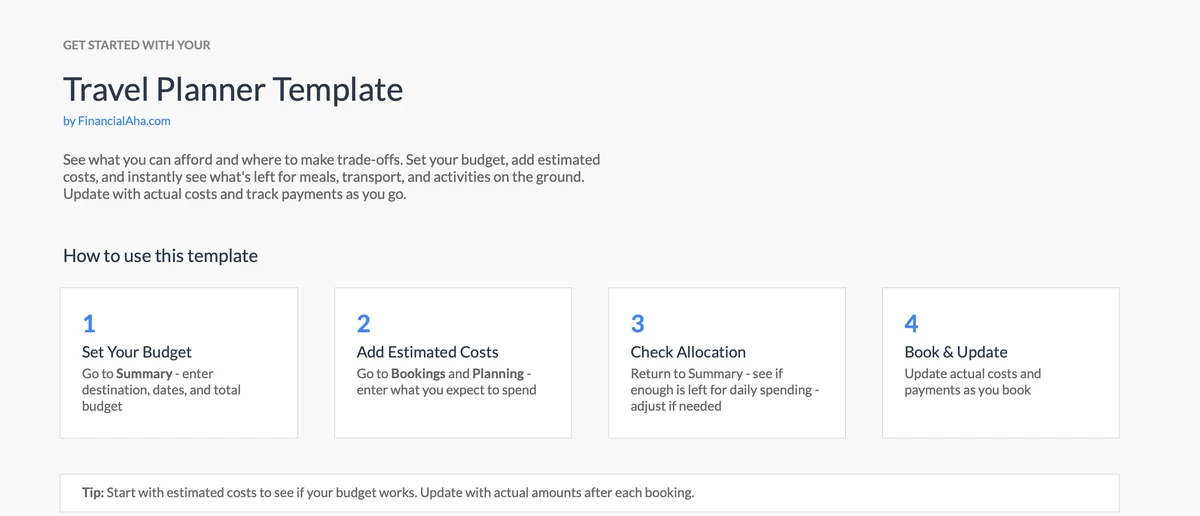Click the Travel Planner Template title
The height and width of the screenshot is (516, 1200).
pyautogui.click(x=233, y=90)
